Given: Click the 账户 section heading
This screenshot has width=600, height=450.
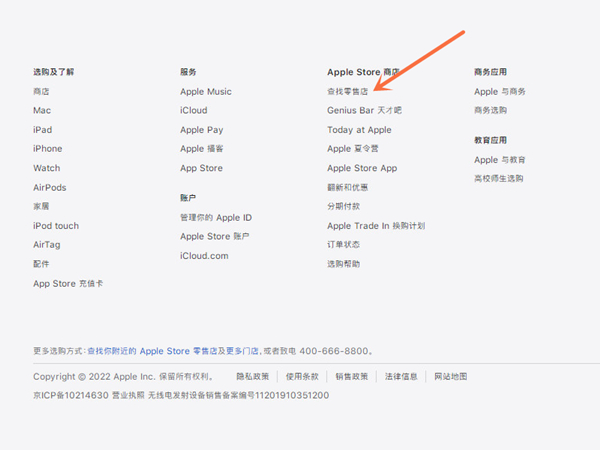Looking at the screenshot, I should [x=188, y=198].
